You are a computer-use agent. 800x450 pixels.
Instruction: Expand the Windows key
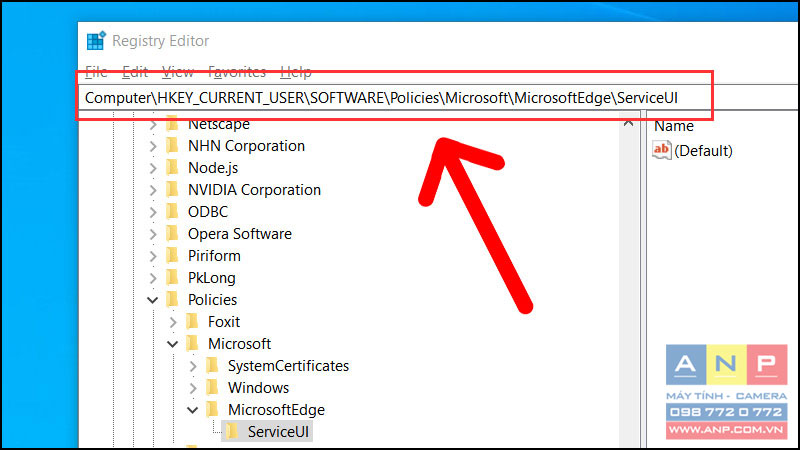click(193, 388)
